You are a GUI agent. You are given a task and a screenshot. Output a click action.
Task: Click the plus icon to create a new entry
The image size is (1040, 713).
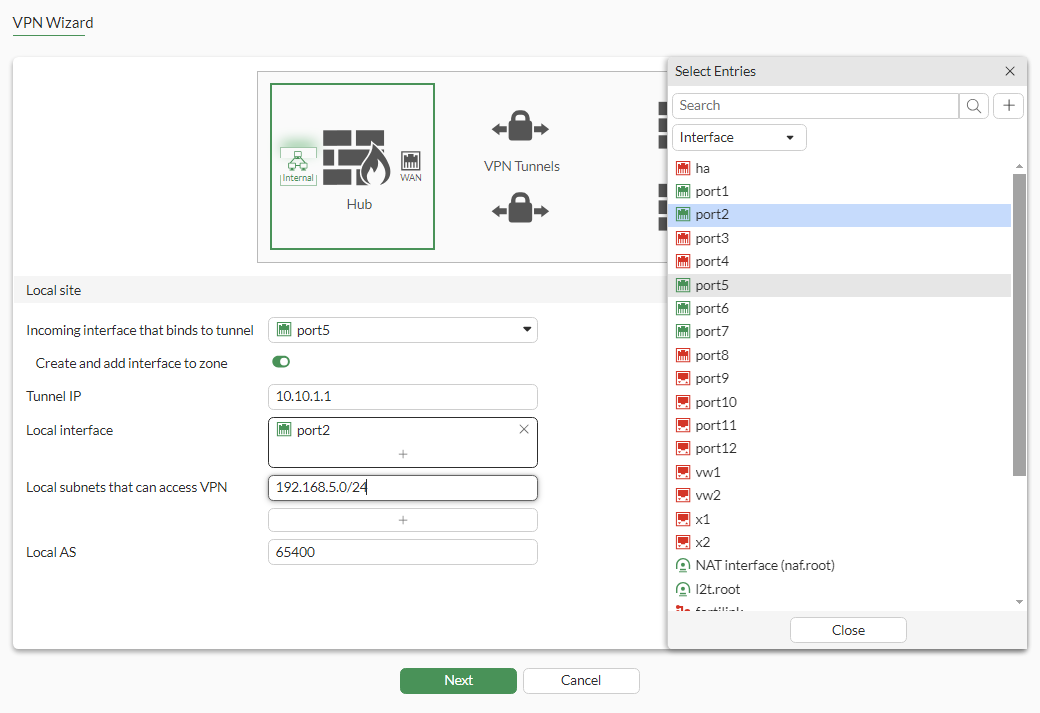tap(1008, 105)
